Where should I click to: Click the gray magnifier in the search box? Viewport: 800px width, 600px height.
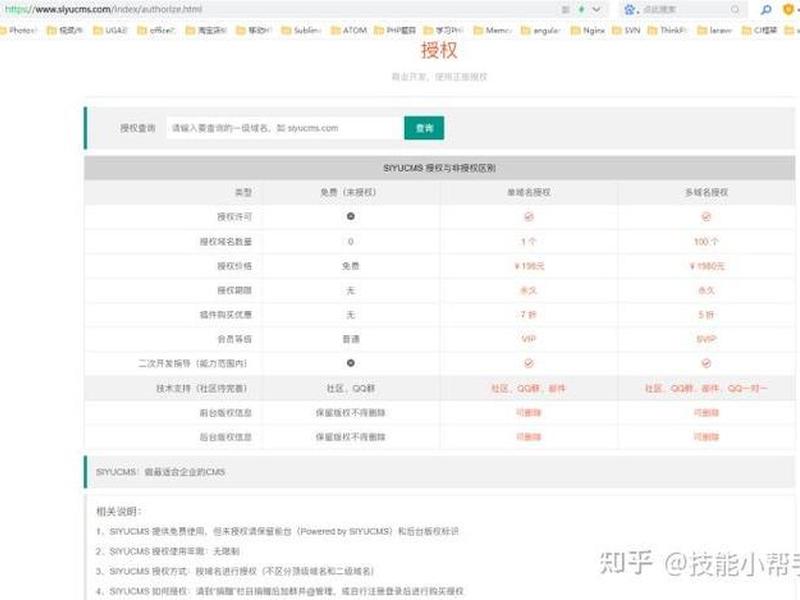point(735,10)
